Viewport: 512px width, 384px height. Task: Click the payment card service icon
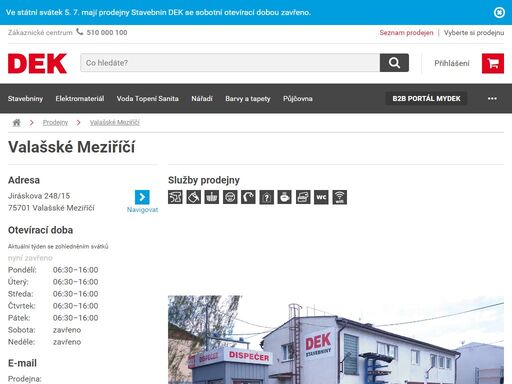pos(303,197)
